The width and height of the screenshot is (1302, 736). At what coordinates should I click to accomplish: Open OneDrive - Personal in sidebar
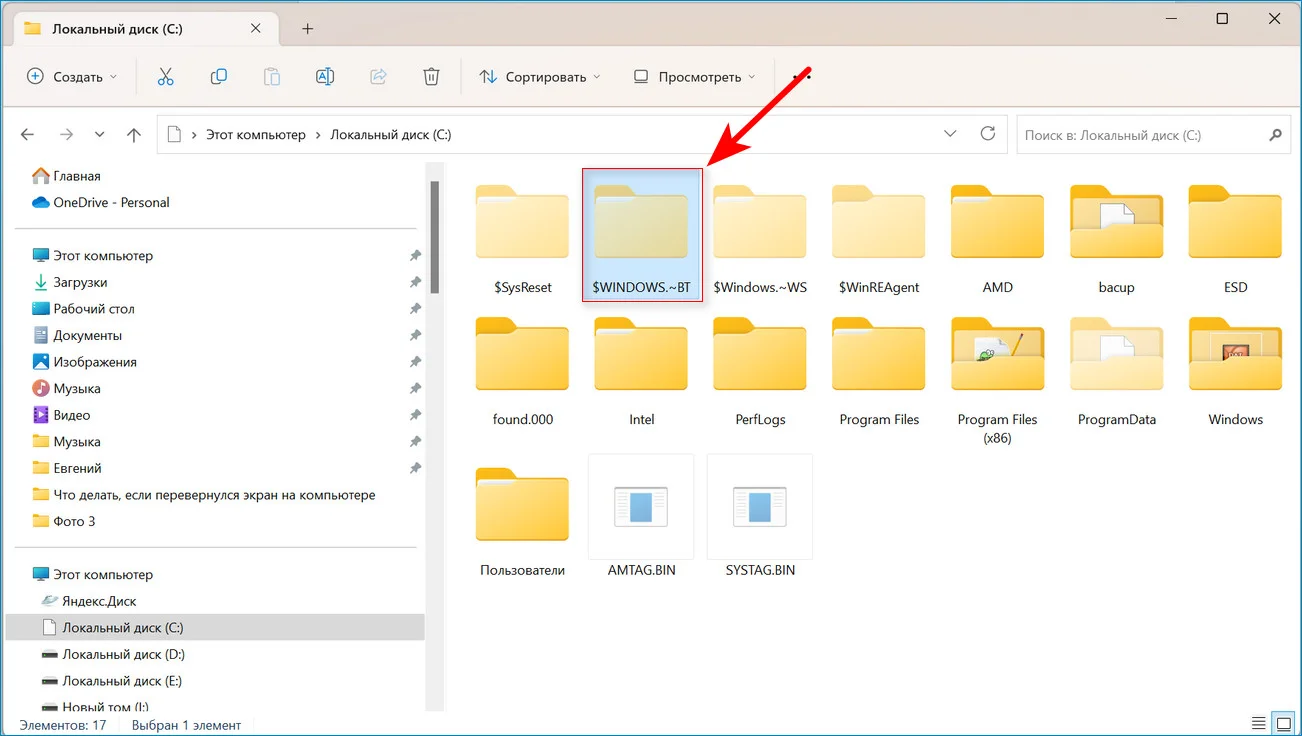(100, 202)
